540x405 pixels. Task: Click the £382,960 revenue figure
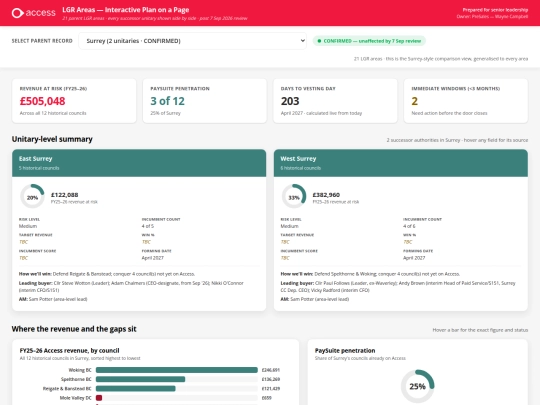(326, 195)
